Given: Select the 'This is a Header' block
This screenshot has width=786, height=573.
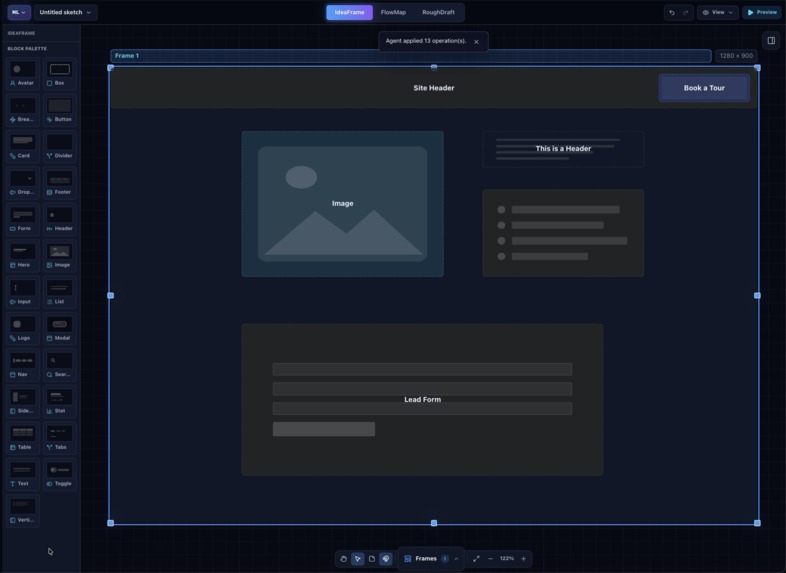Looking at the screenshot, I should point(563,149).
